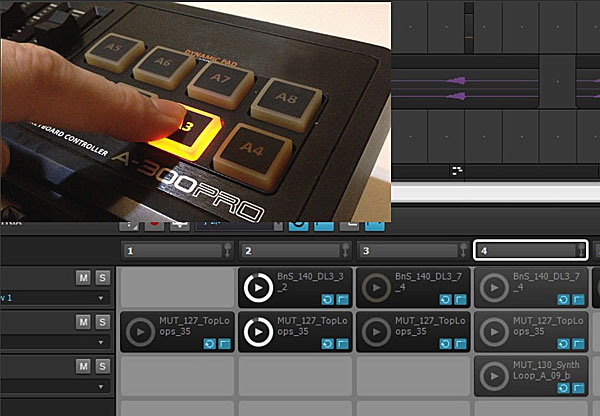Screen dimensions: 600x416
Task: Trigger all cells with column 1 arrow
Action: [227, 250]
